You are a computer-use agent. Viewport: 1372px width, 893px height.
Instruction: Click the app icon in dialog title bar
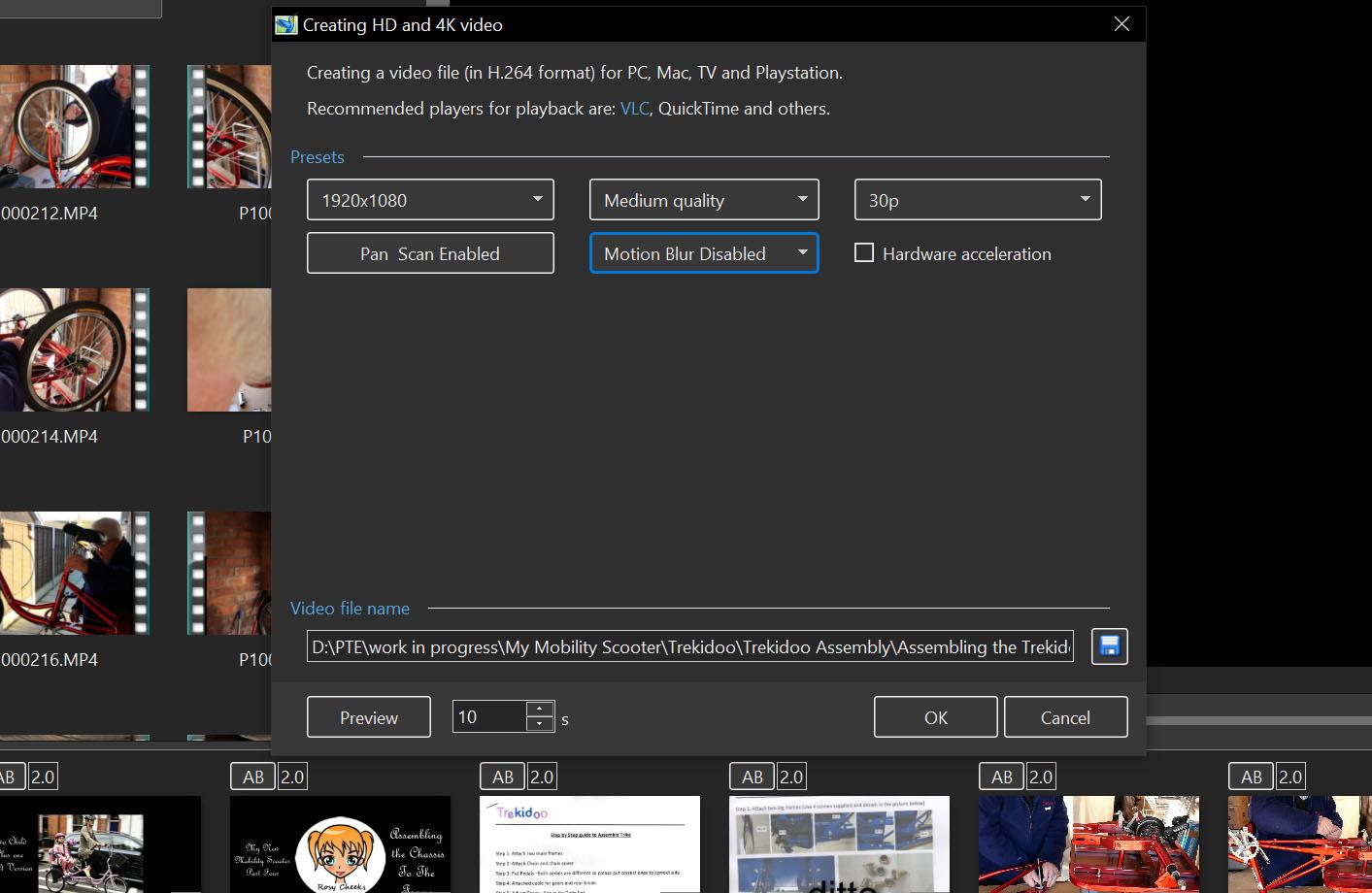[286, 24]
